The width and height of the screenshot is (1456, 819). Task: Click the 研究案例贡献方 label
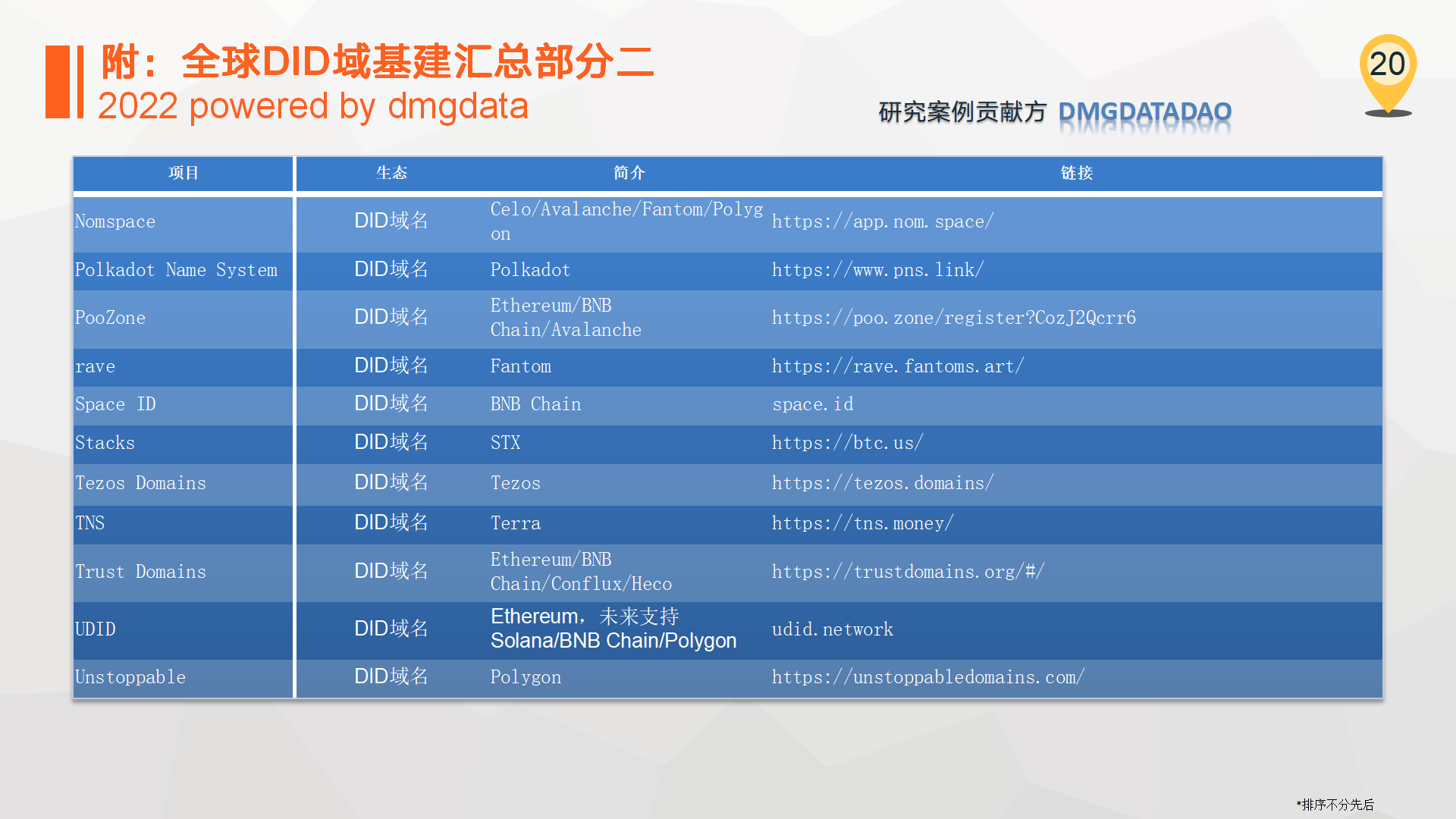[x=962, y=112]
